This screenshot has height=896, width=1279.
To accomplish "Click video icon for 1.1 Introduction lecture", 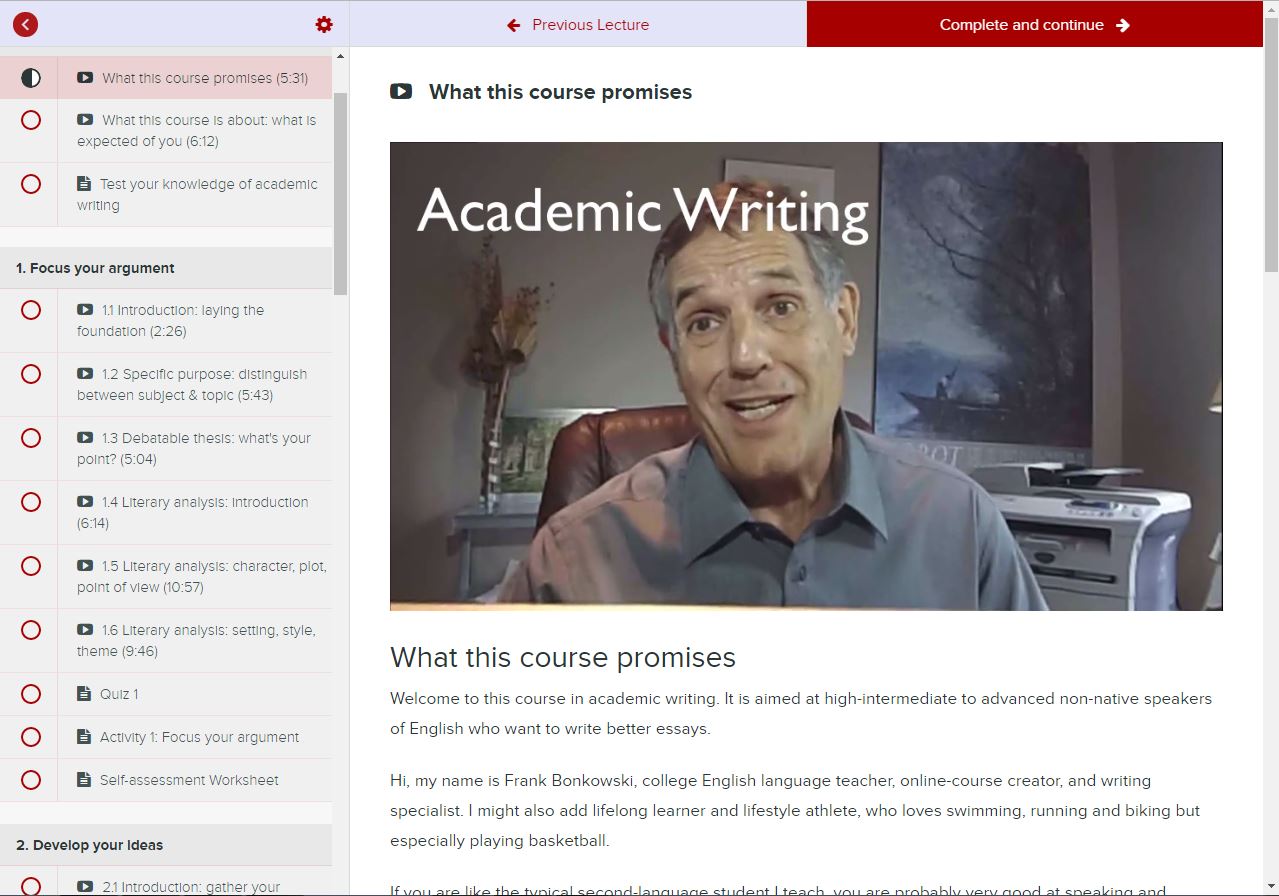I will click(x=86, y=310).
